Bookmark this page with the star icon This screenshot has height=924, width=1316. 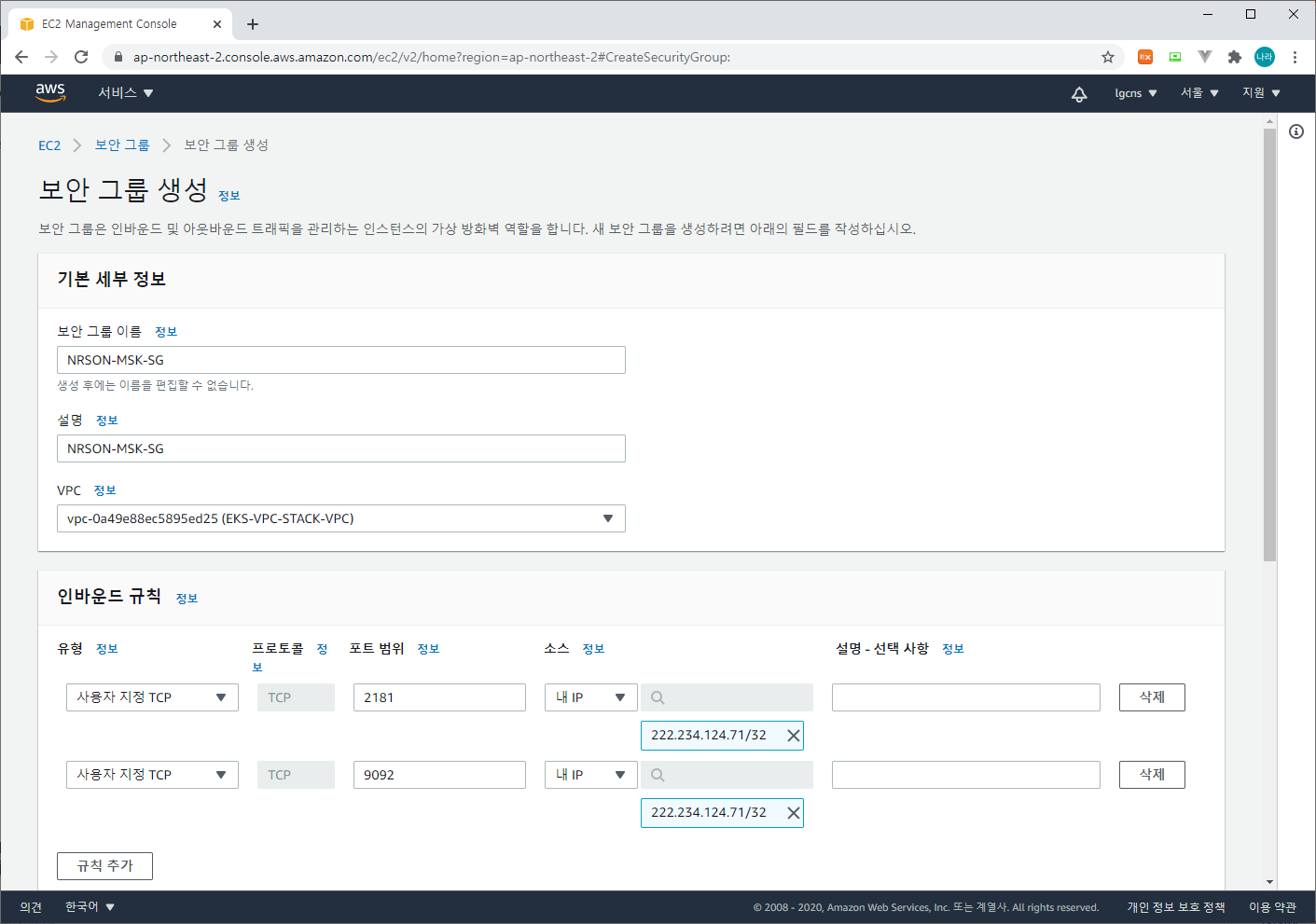[1108, 57]
